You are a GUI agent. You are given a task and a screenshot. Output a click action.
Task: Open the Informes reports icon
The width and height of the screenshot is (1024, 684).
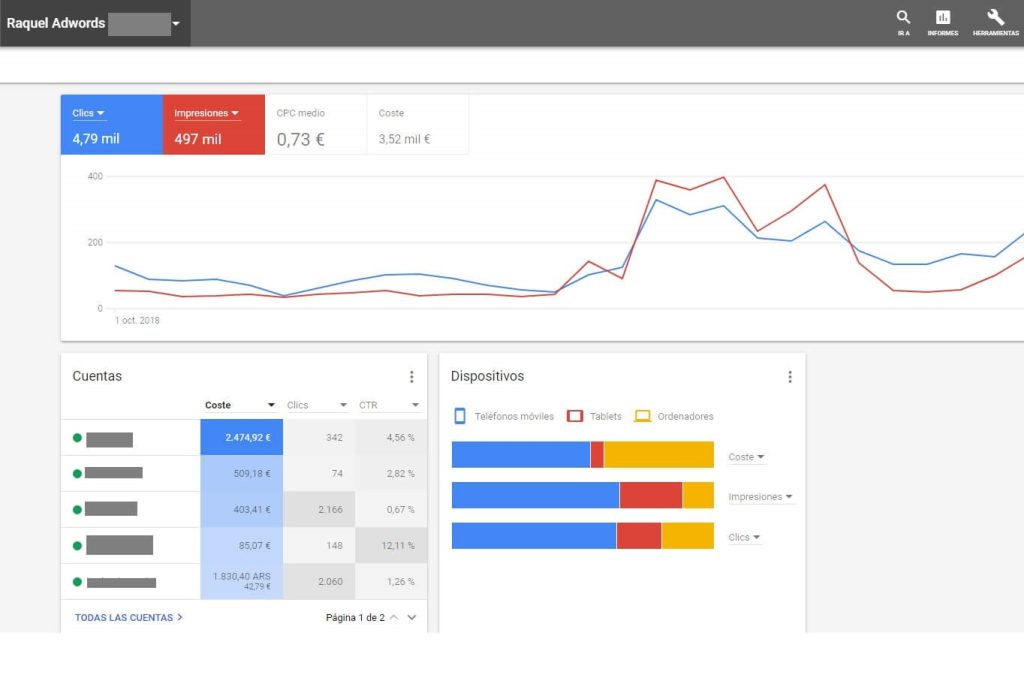click(x=942, y=18)
